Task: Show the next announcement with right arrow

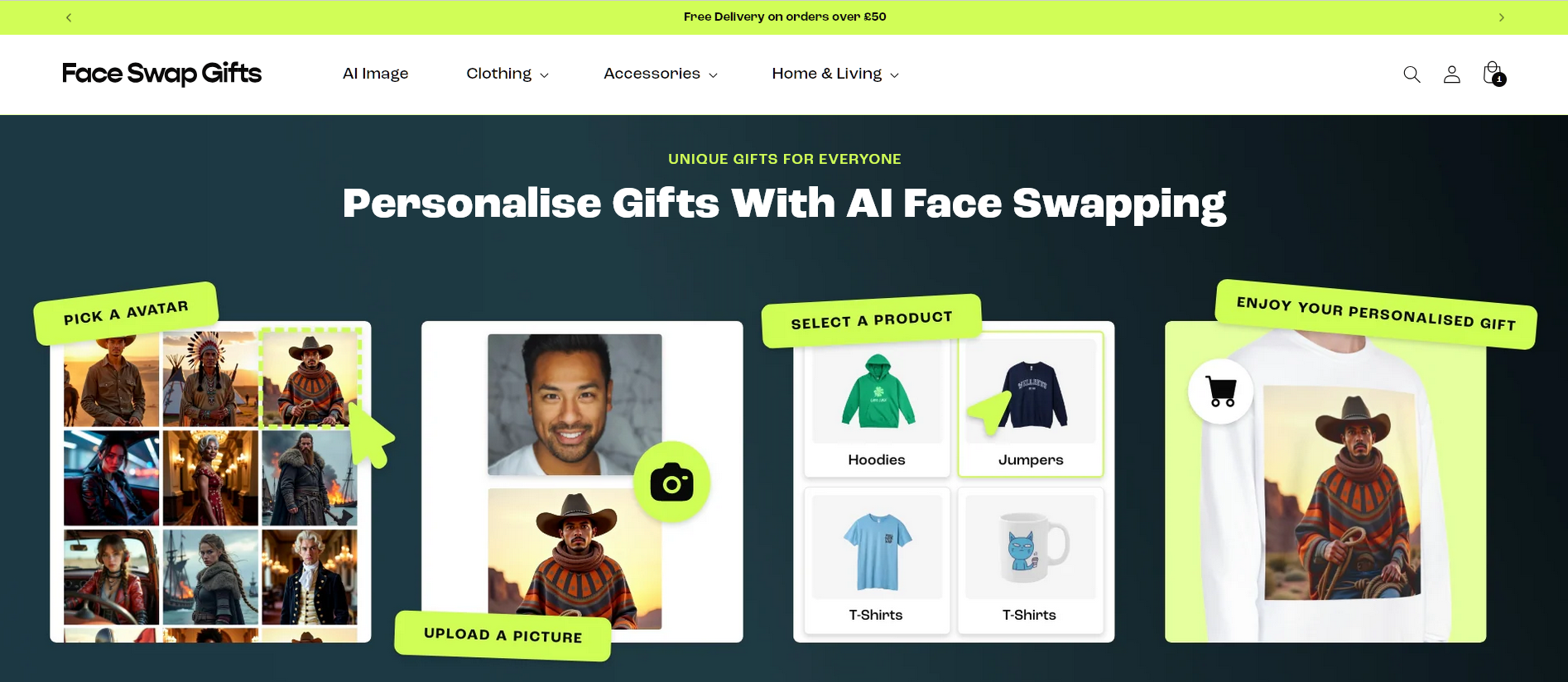Action: [x=1501, y=17]
